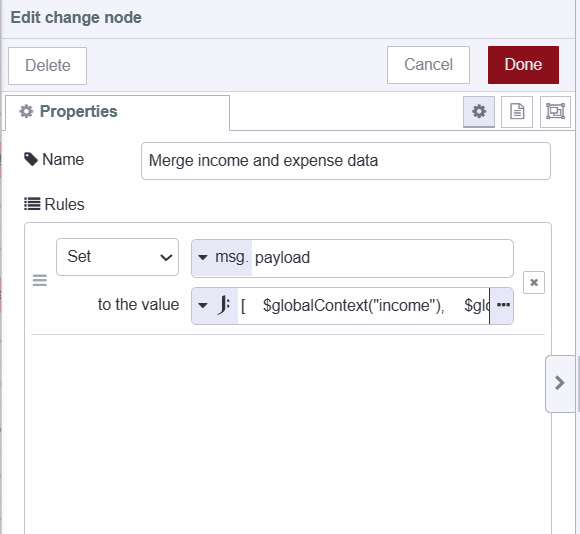The image size is (580, 534).
Task: Click the Delete button
Action: coord(47,66)
